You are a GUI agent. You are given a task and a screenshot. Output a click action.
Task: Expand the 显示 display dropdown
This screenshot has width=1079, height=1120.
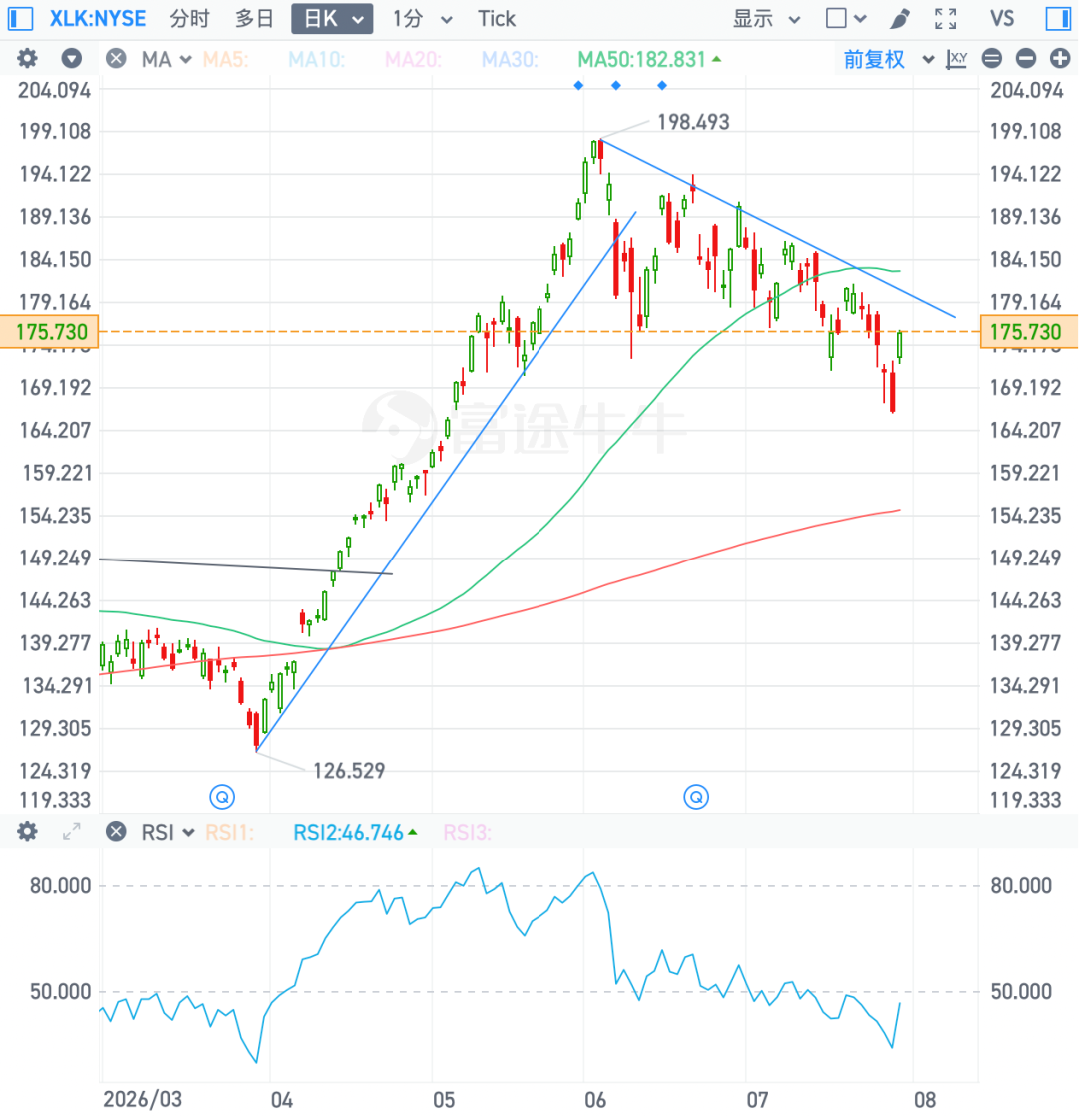[767, 19]
